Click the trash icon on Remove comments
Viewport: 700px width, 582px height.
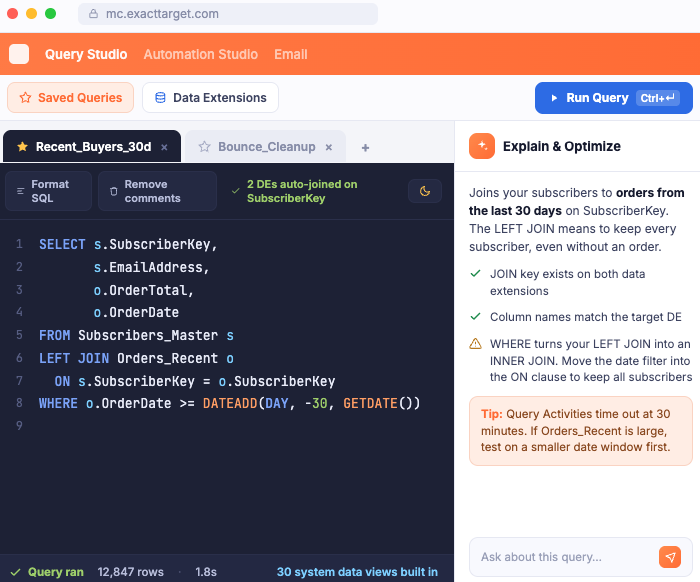(x=114, y=191)
